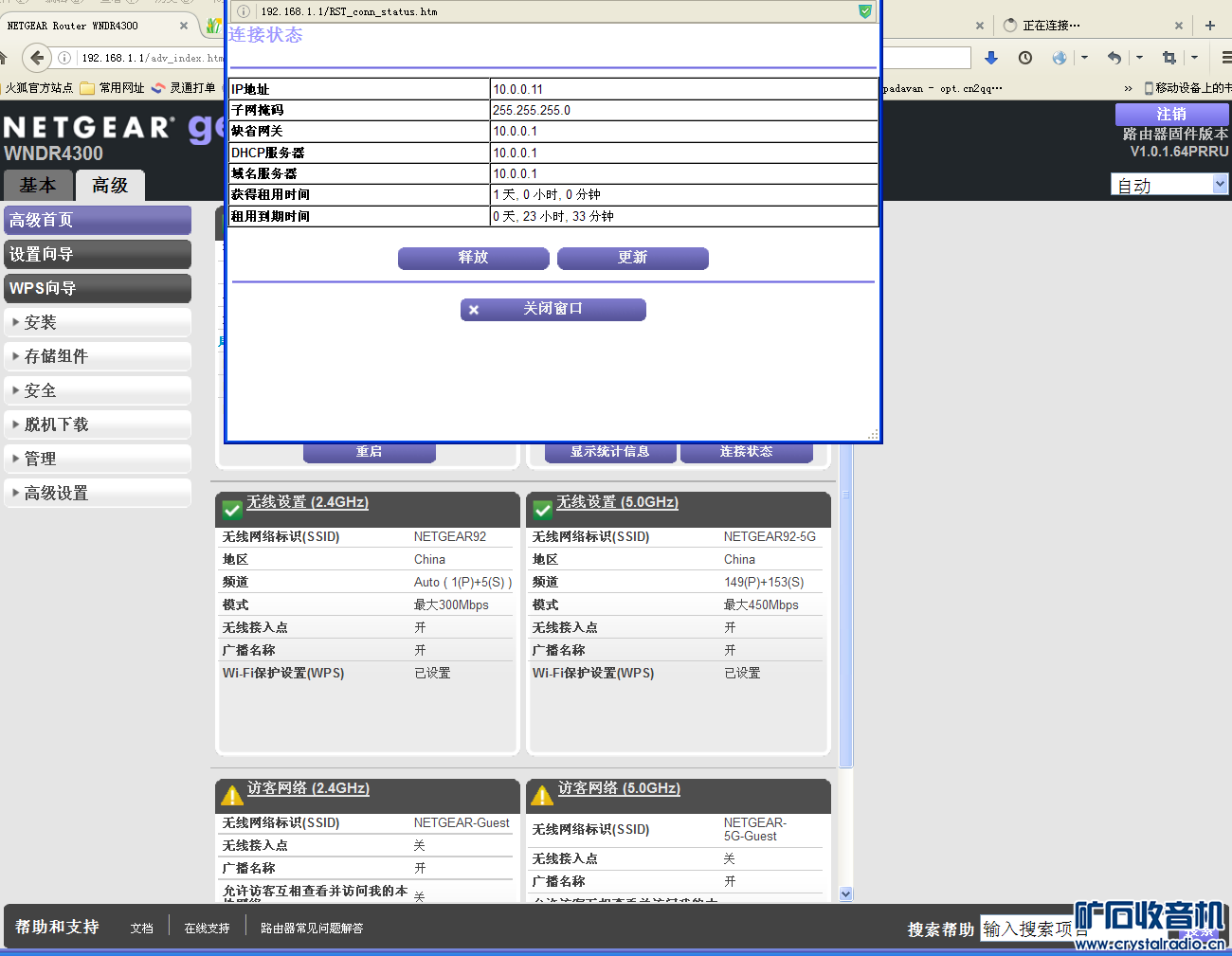This screenshot has width=1232, height=956.
Task: Switch to the 高级 tab
Action: pyautogui.click(x=110, y=186)
